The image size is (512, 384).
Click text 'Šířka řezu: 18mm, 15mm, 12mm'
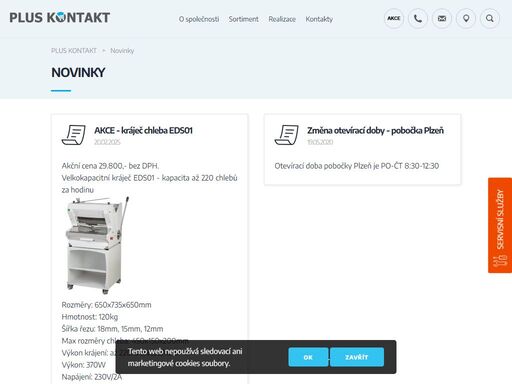tap(112, 329)
